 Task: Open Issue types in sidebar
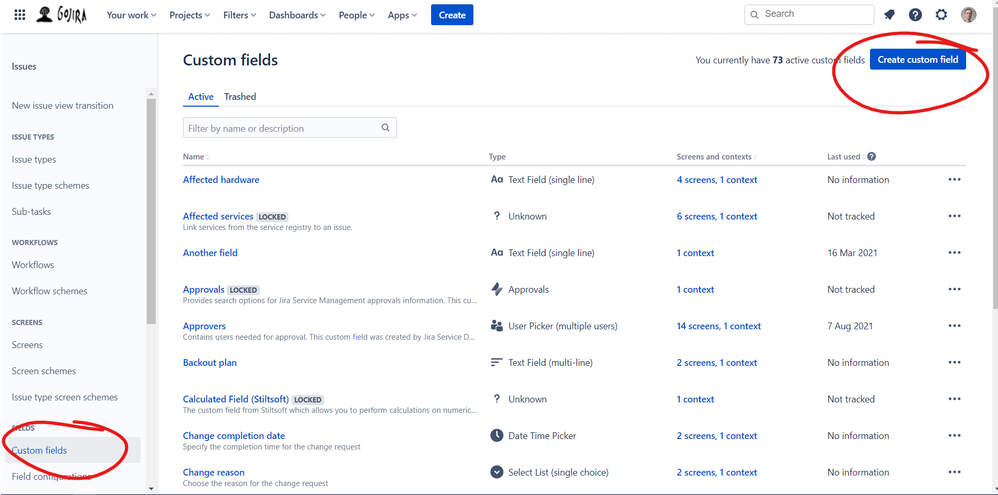tap(34, 160)
